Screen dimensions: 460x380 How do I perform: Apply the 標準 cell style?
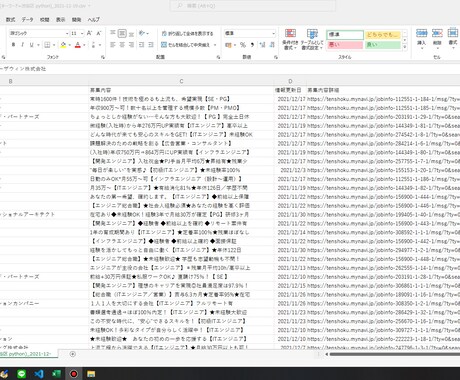pyautogui.click(x=345, y=35)
